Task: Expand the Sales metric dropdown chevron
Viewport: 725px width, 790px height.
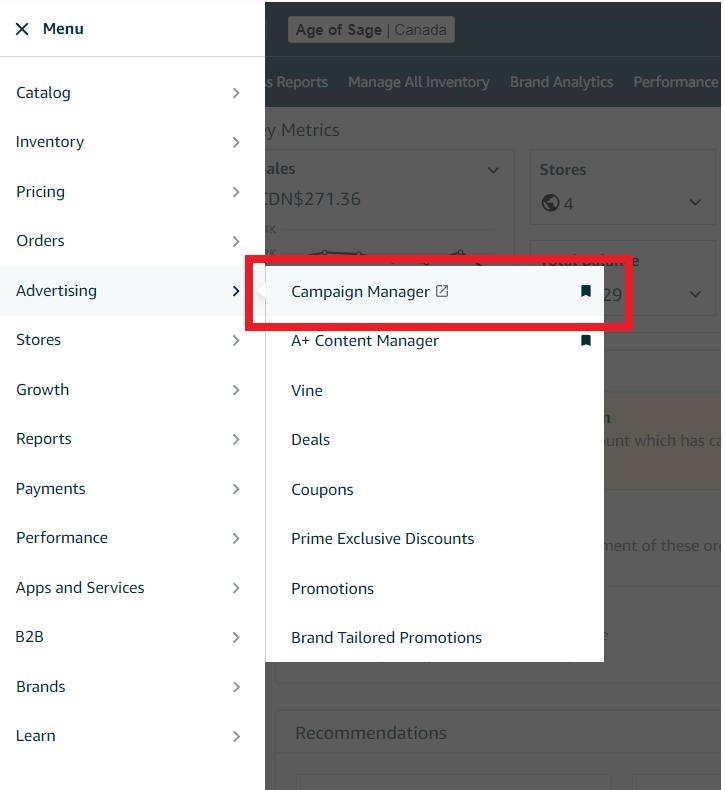Action: coord(493,170)
